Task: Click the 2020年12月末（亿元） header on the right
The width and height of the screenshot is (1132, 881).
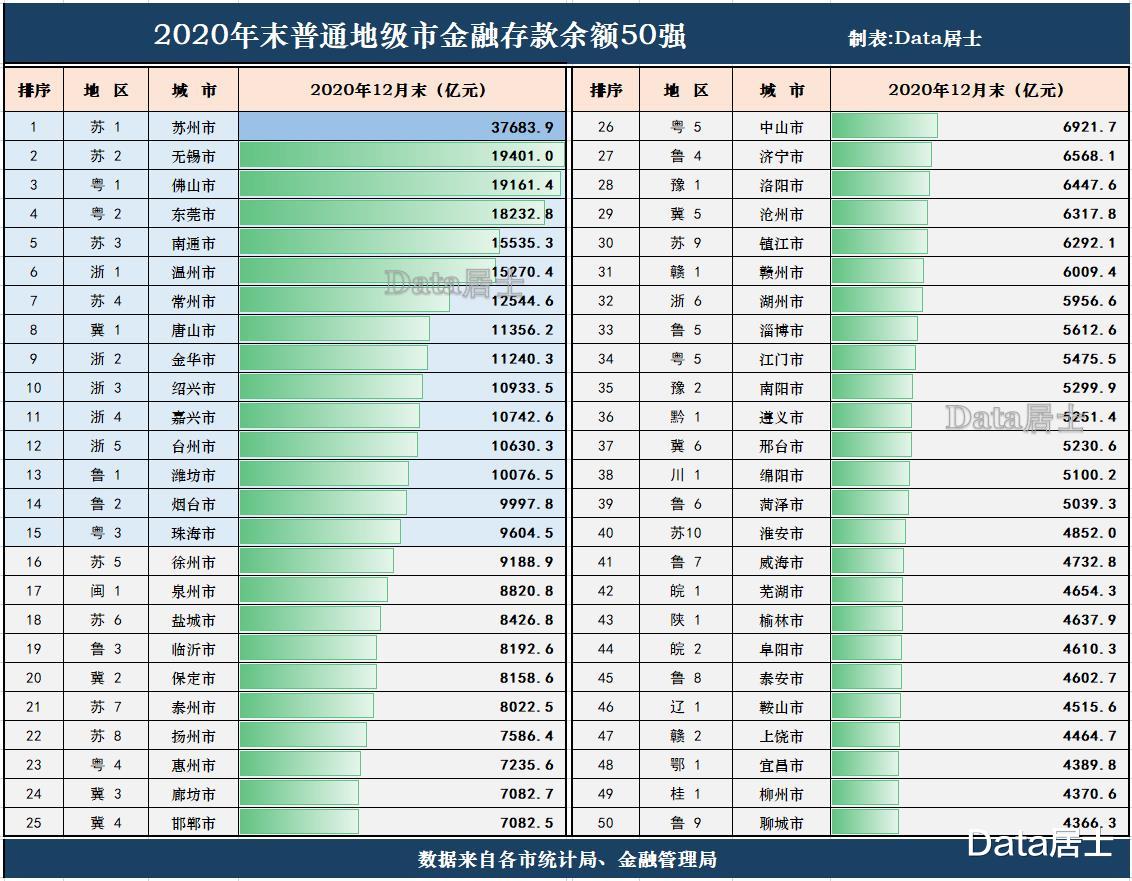Action: pyautogui.click(x=975, y=89)
